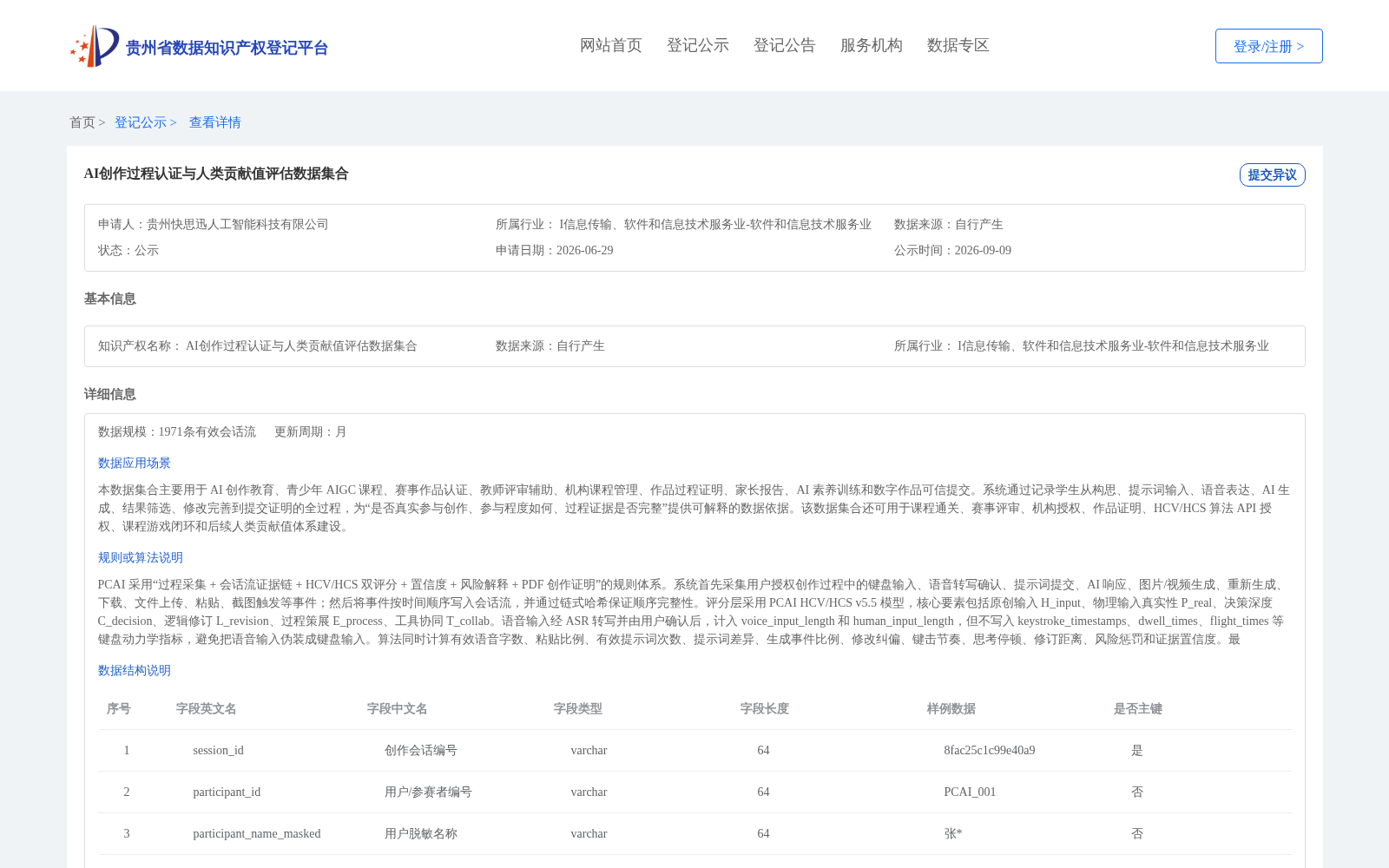Click the 序号 column header

(x=119, y=708)
